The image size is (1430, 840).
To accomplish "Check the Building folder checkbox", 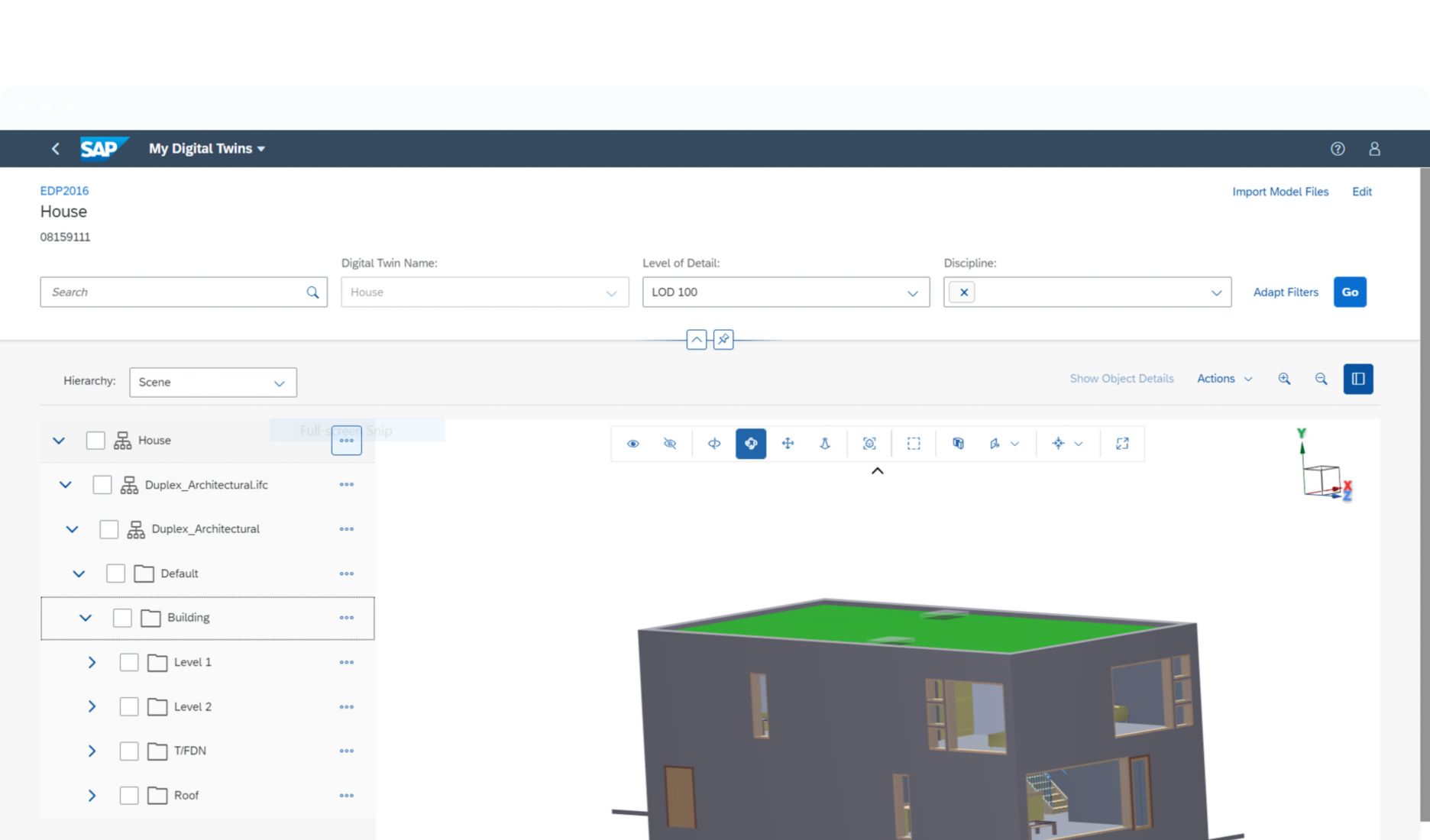I will (x=121, y=618).
